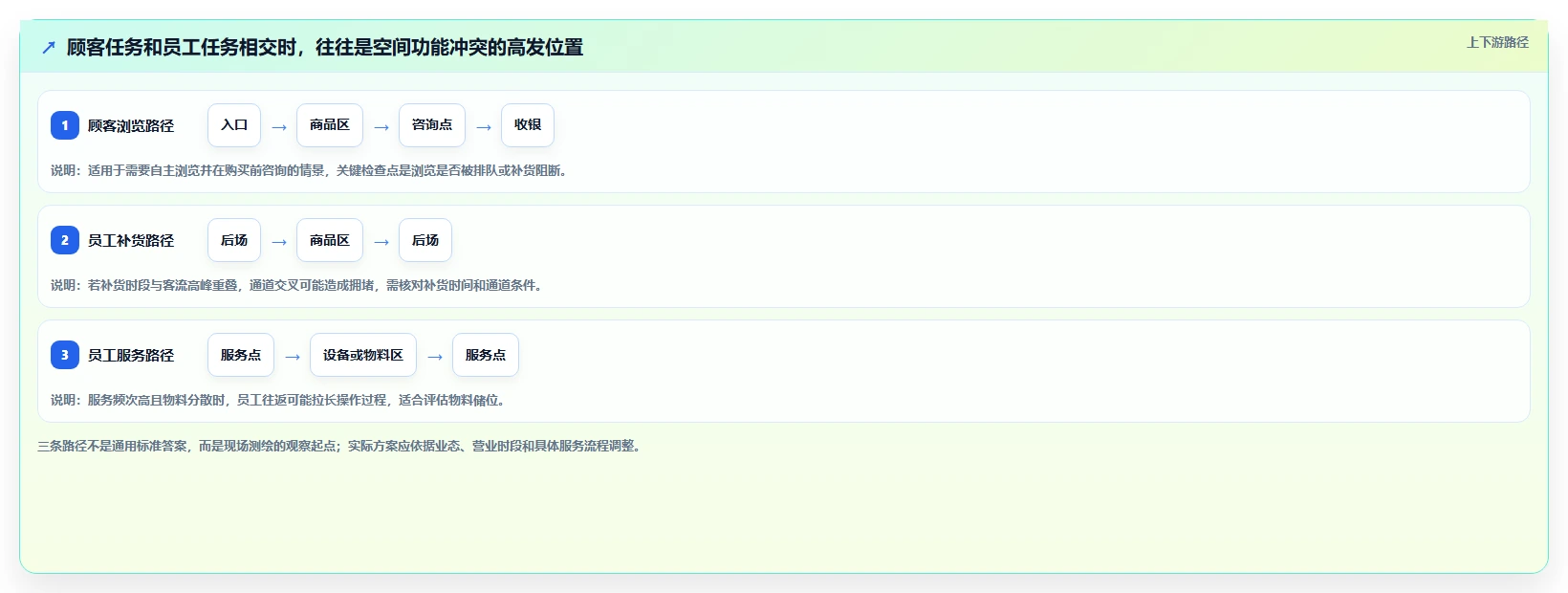The width and height of the screenshot is (1568, 593).
Task: Select the 咨询点 node chip
Action: pos(432,125)
